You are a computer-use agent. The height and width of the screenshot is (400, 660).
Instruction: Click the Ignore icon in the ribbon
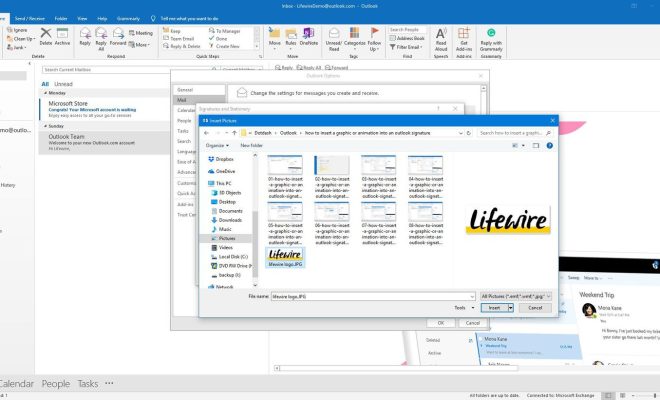(x=10, y=30)
